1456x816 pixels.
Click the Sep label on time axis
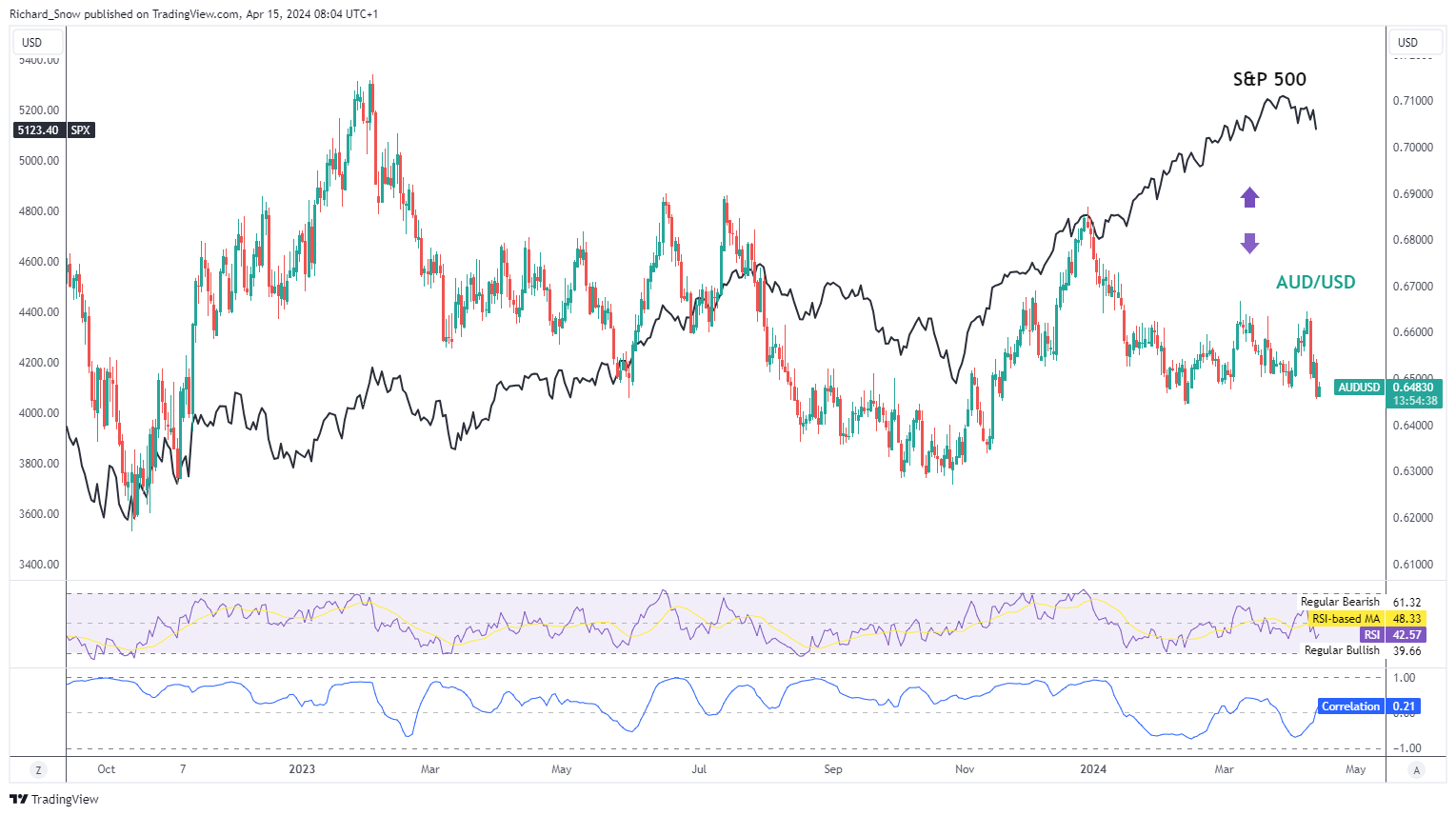833,769
